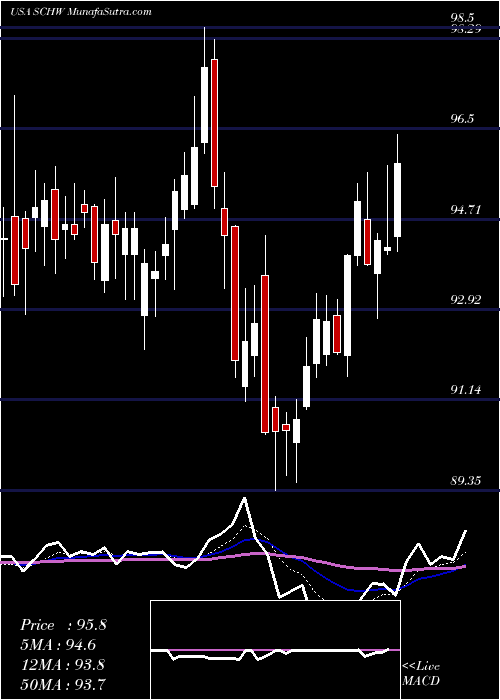The width and height of the screenshot is (500, 700).
Task: Click the last white candle at chart's right end
Action: [397, 200]
